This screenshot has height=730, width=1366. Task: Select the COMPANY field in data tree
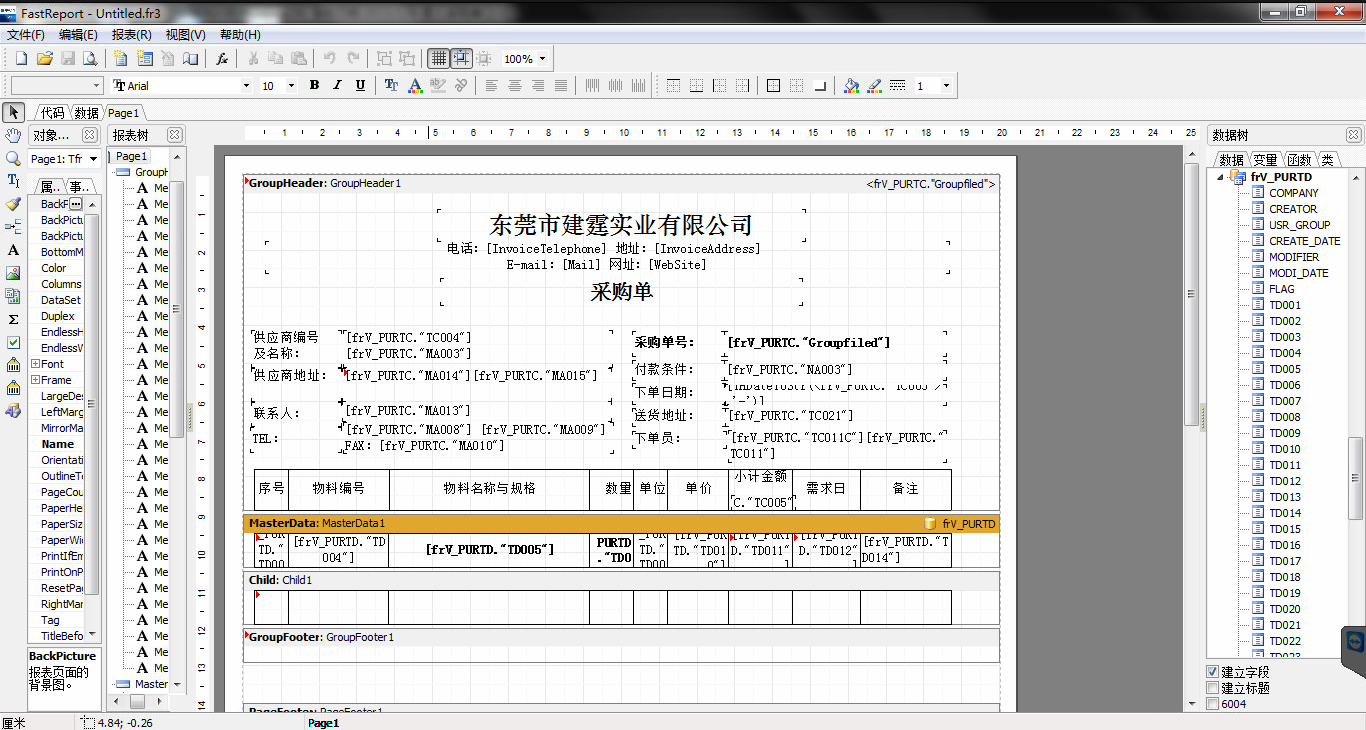point(1294,193)
